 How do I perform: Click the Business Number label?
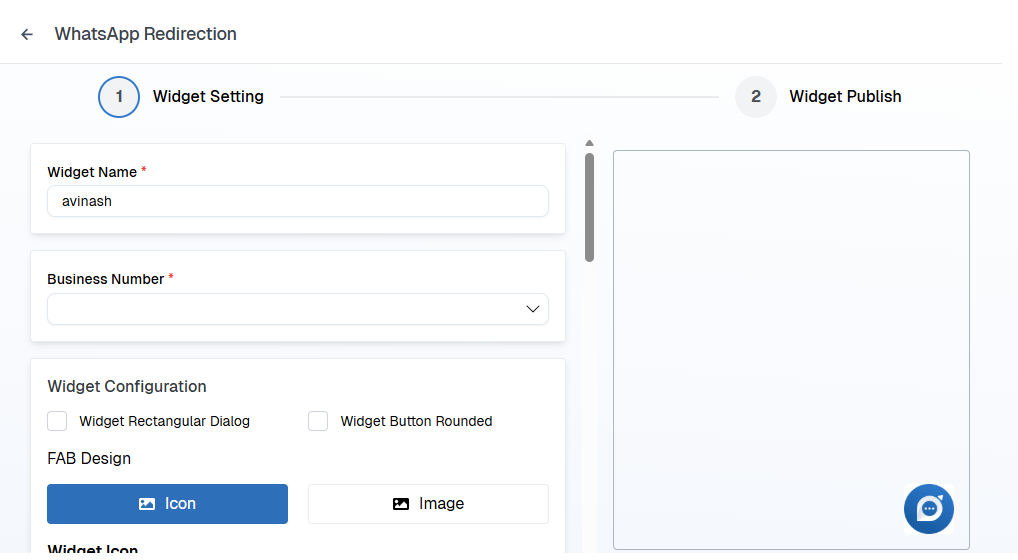[x=106, y=279]
